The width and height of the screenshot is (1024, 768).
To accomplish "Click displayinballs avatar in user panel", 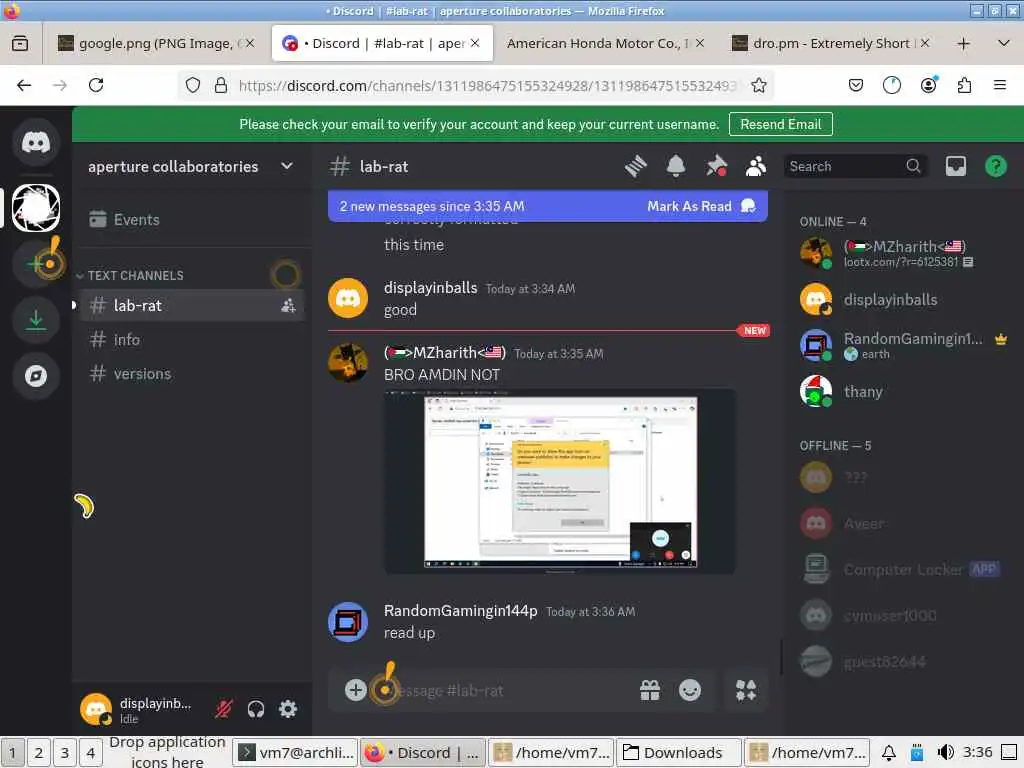I will [x=96, y=709].
